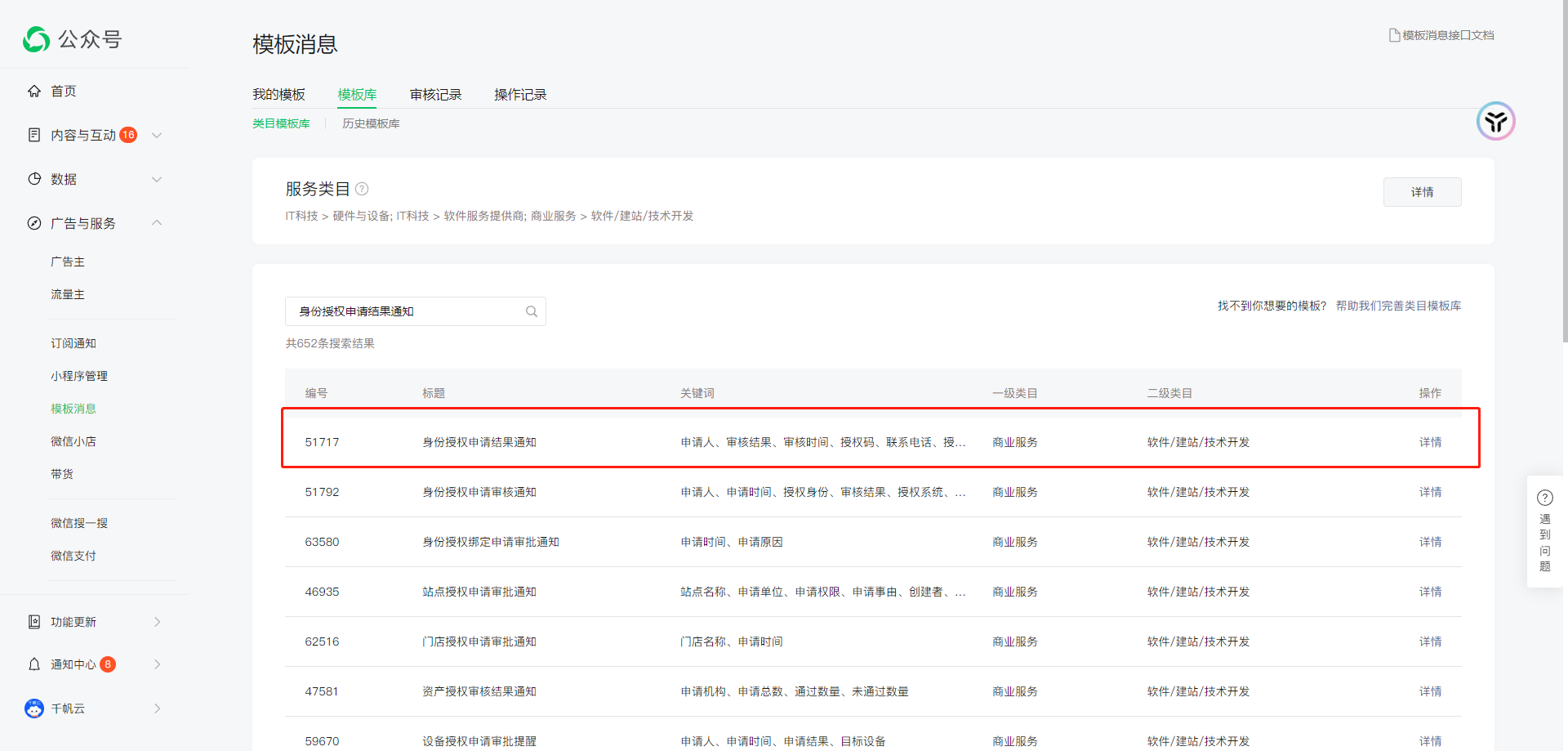Click template number 59670
This screenshot has height=751, width=1568.
tap(322, 741)
